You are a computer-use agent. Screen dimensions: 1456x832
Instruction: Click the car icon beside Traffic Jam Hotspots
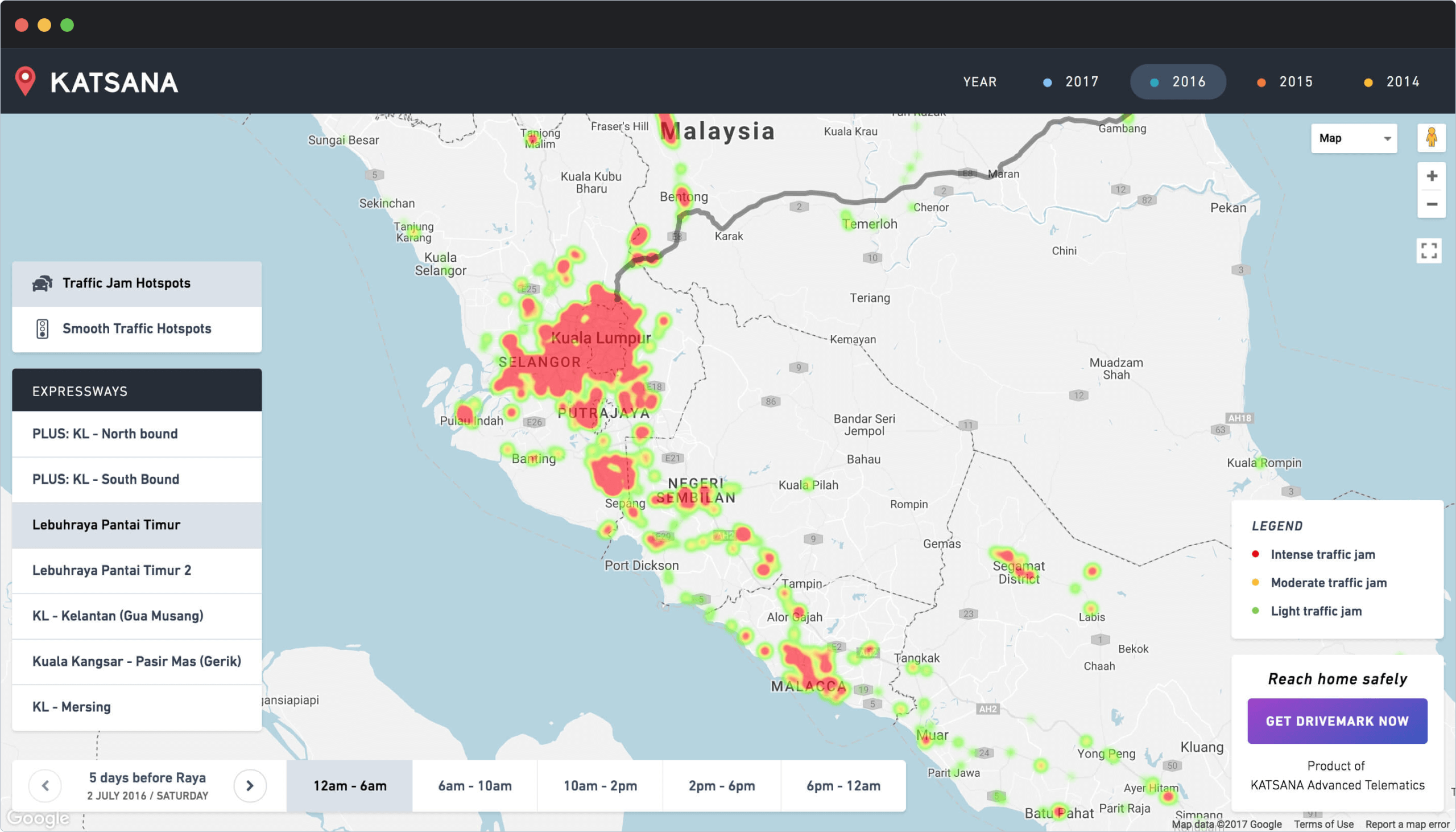pyautogui.click(x=42, y=283)
